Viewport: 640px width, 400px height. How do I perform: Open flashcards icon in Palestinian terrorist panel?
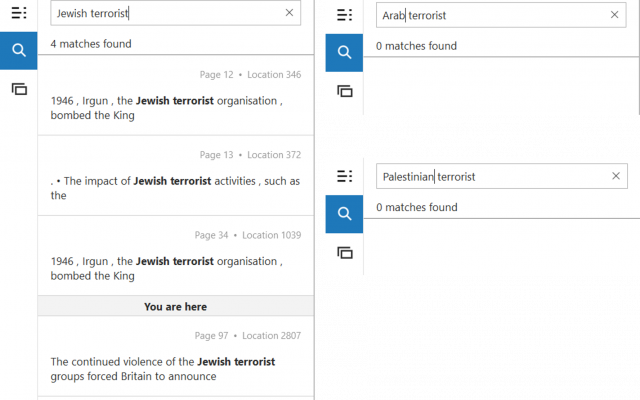[345, 253]
